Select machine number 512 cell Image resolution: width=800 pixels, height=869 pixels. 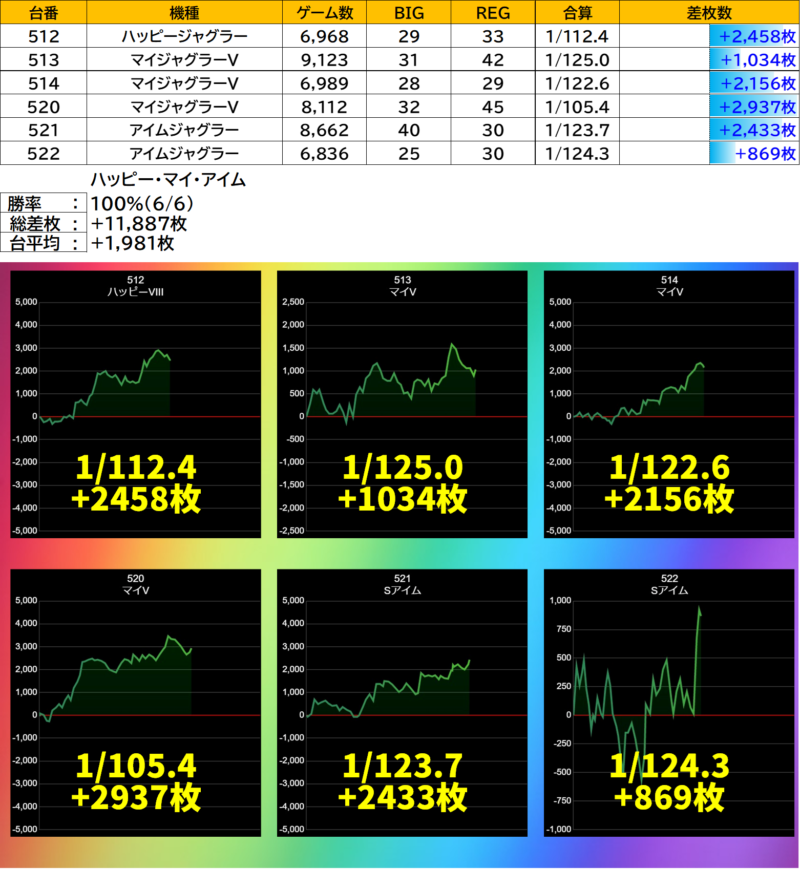(x=43, y=36)
